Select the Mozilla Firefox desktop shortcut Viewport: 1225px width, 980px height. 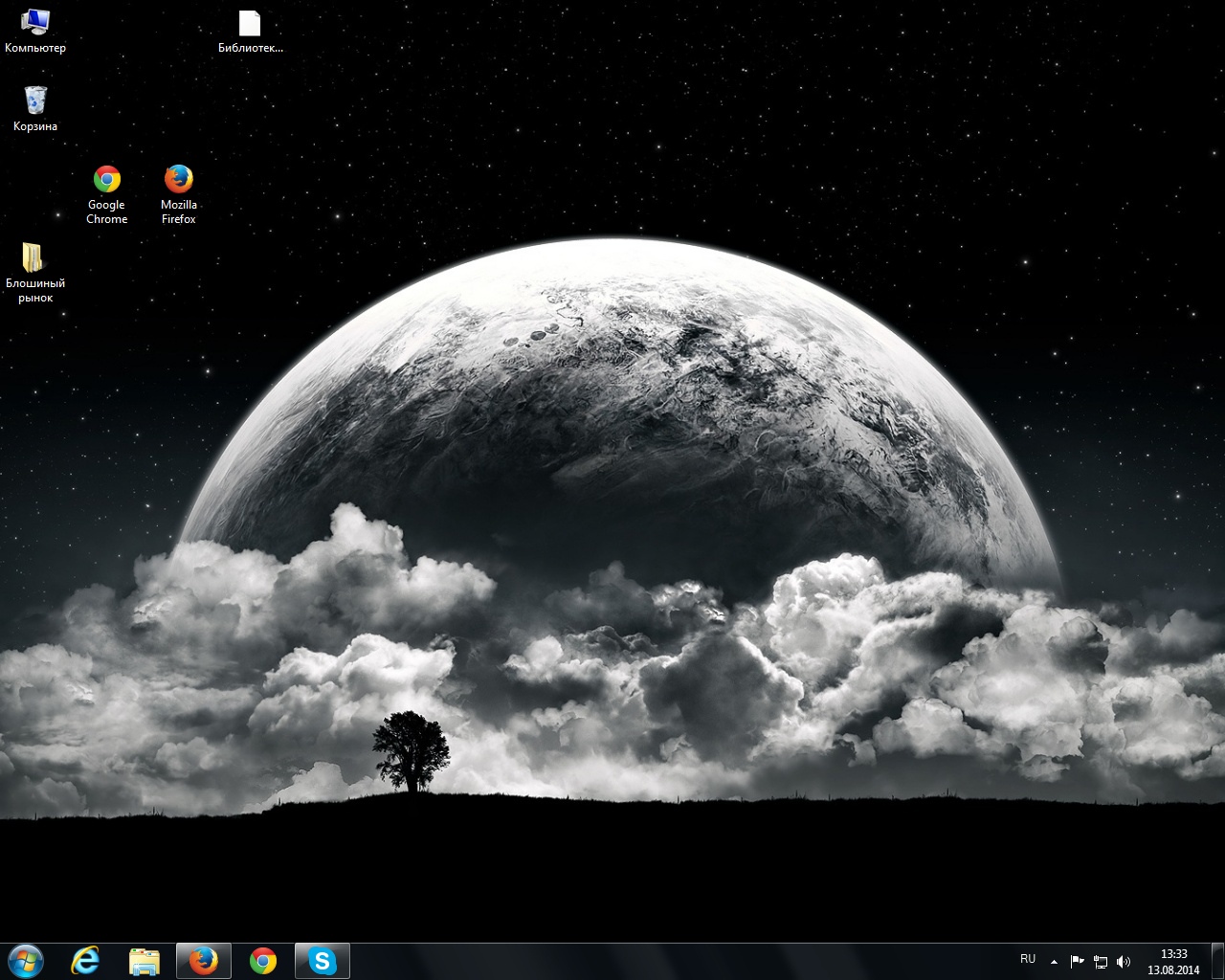pyautogui.click(x=178, y=194)
